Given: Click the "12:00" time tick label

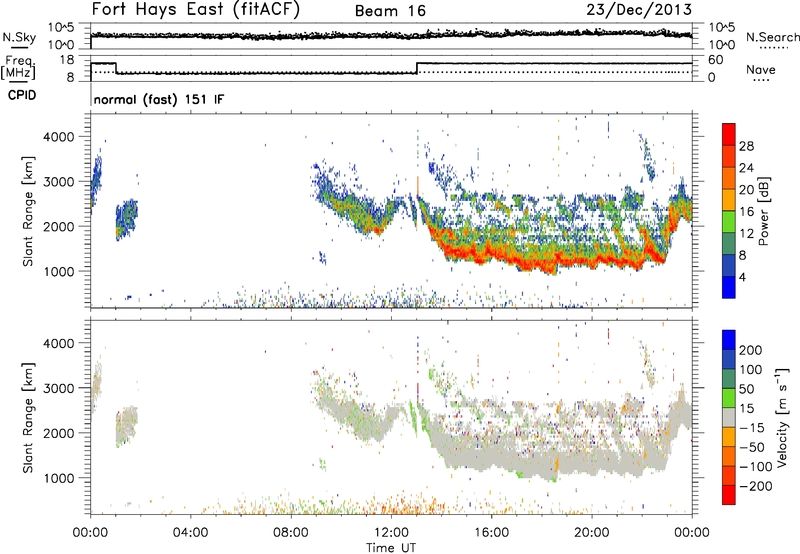Looking at the screenshot, I should click(x=391, y=533).
